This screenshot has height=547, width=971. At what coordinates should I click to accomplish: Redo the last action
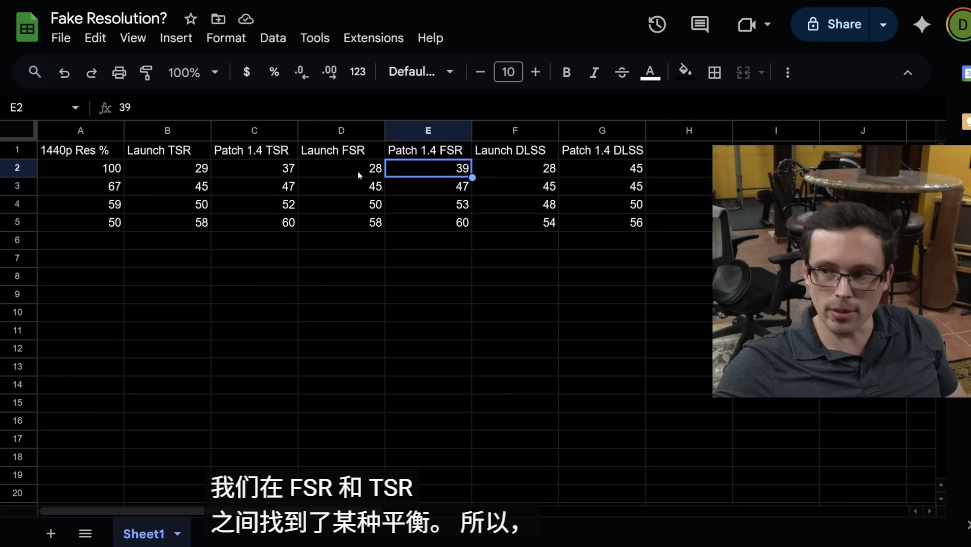91,72
